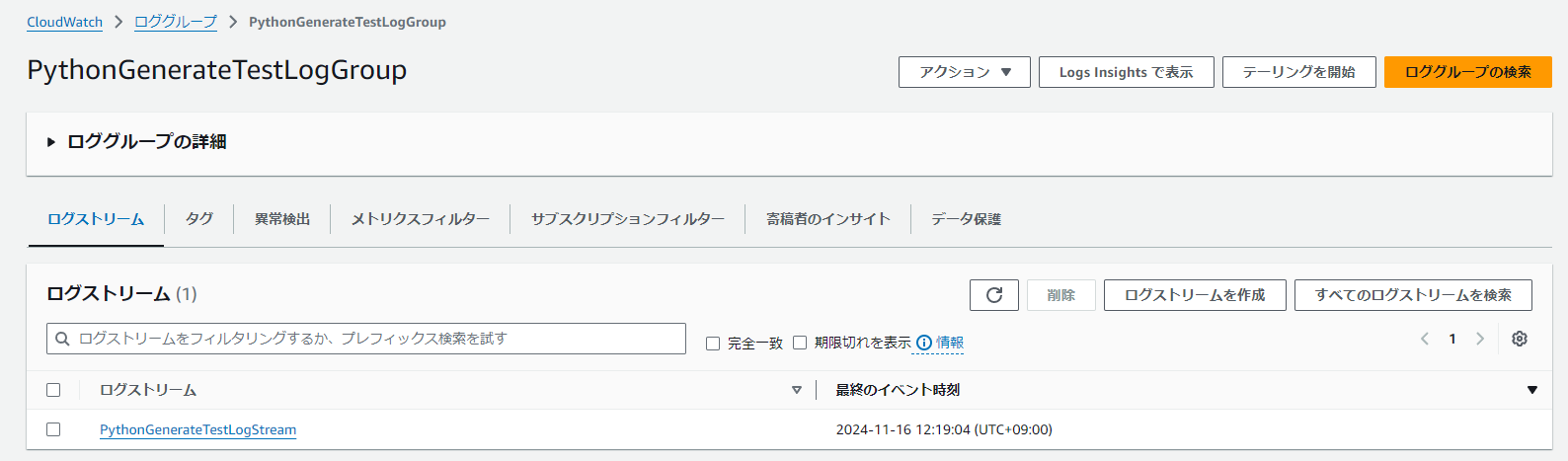Click the info circle icon next to 情報
Viewport: 1568px width, 461px height.
[924, 343]
